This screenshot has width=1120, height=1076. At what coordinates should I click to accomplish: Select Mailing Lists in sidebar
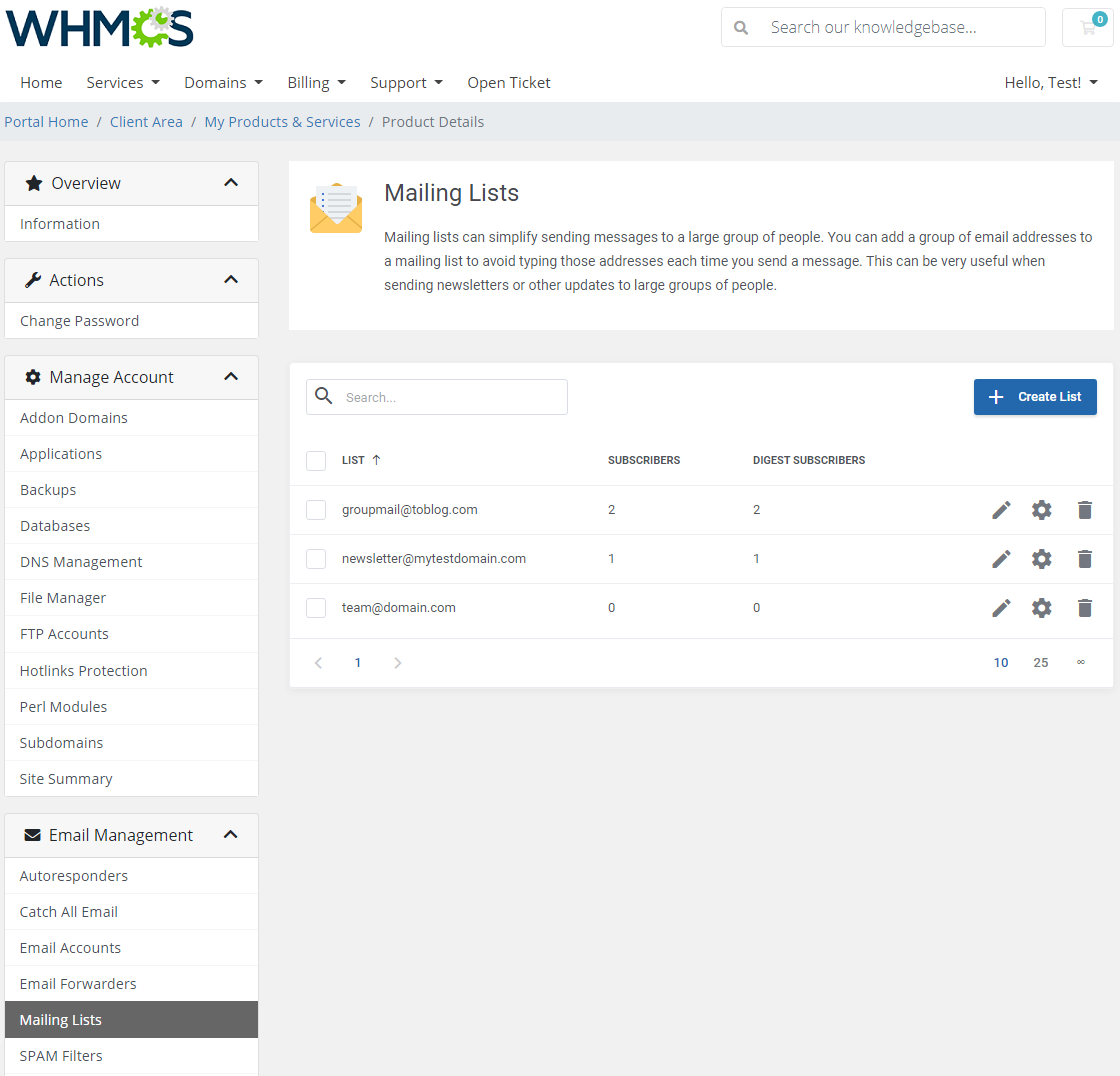point(131,1020)
